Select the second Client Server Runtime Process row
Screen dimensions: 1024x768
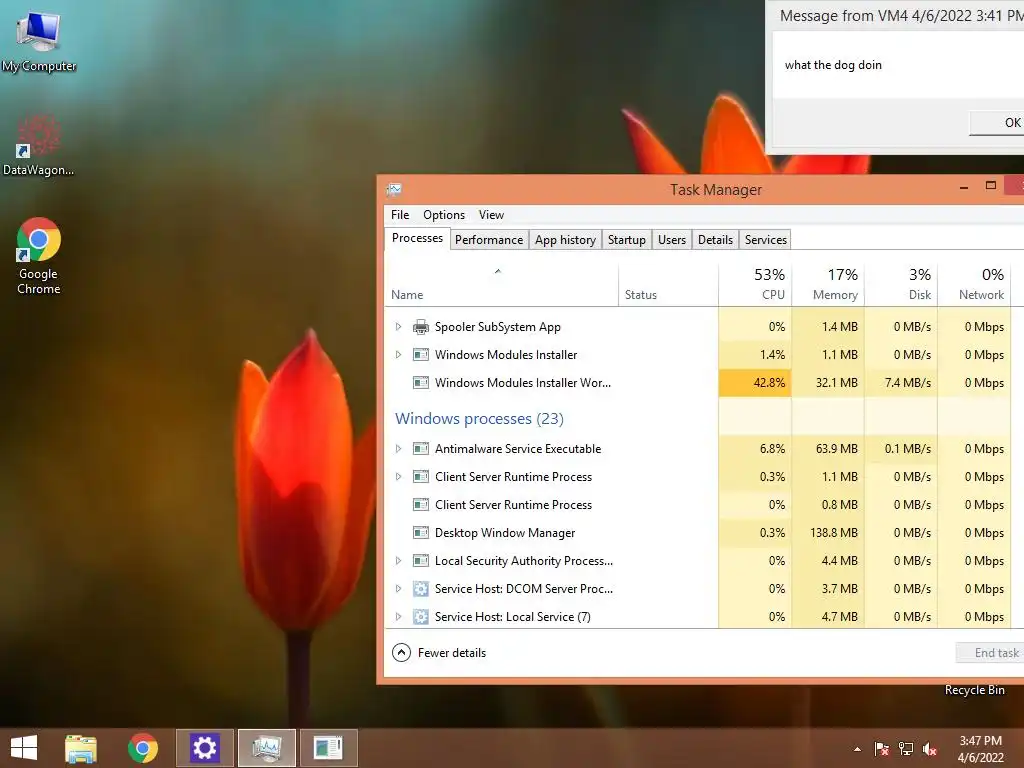coord(697,505)
